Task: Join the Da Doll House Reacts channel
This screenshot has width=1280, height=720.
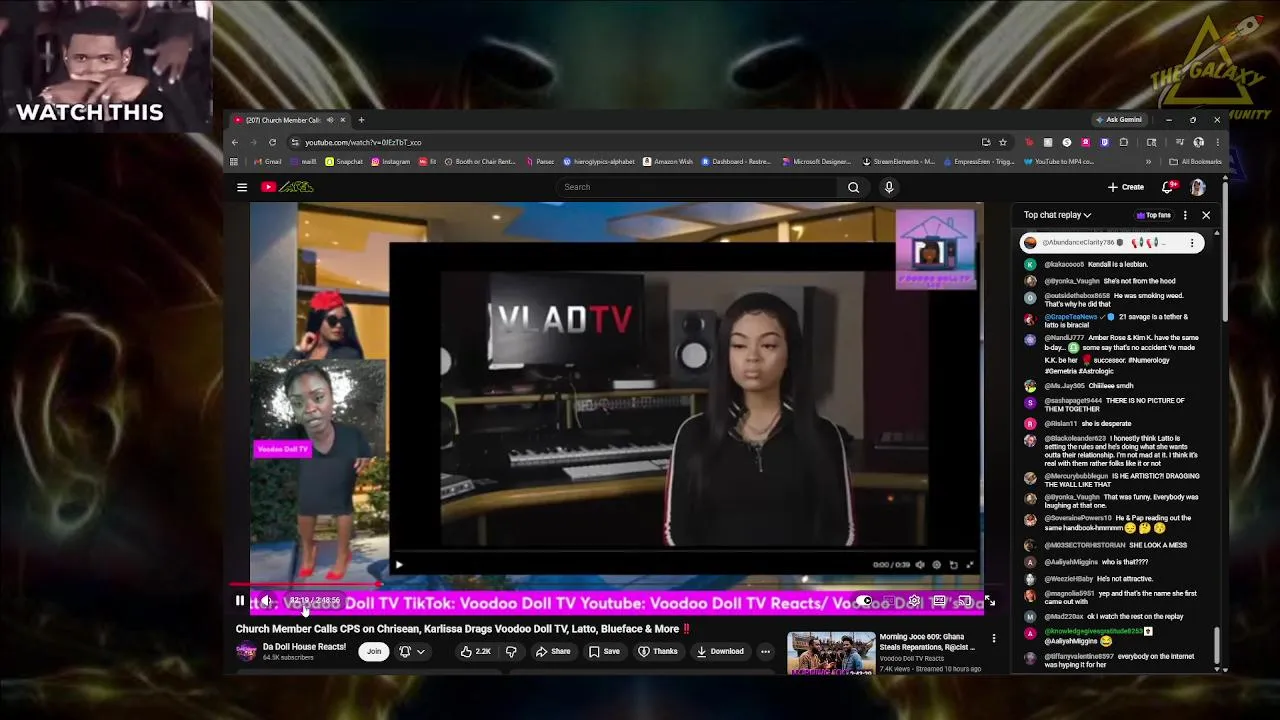Action: click(374, 651)
